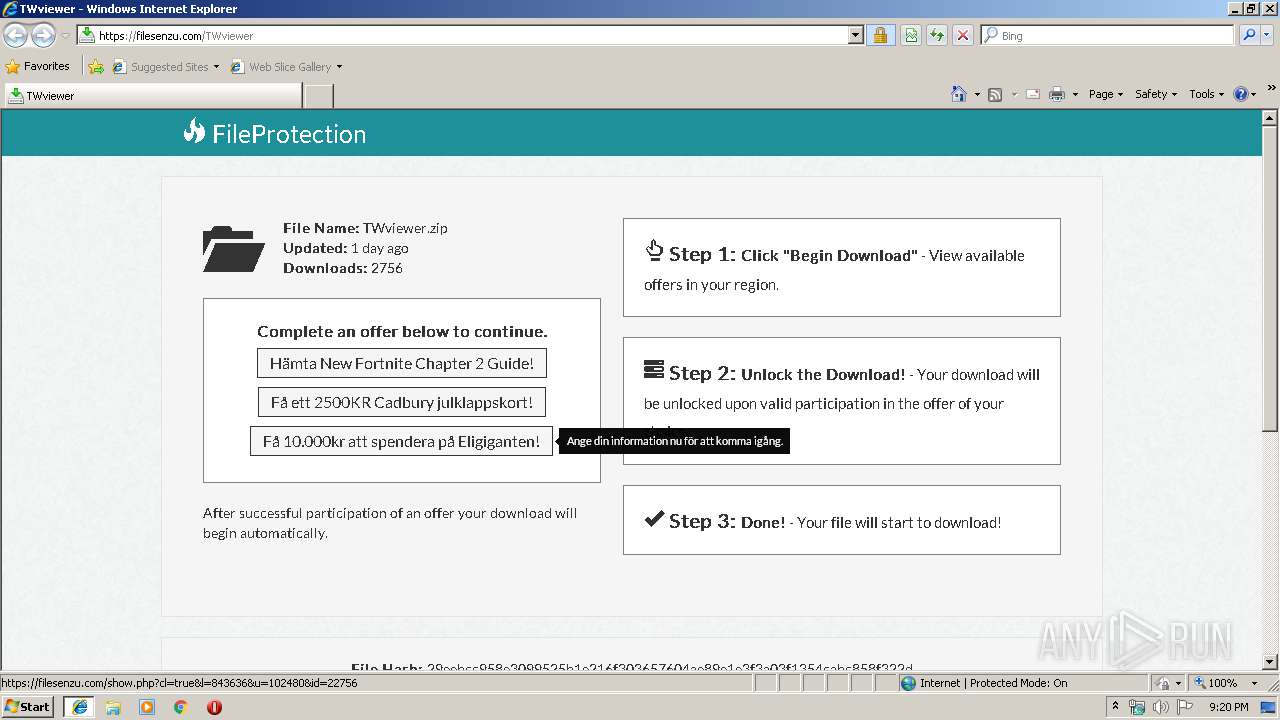Click the Downloads: 2756 text
Screen dimensions: 1280x720
coord(343,268)
